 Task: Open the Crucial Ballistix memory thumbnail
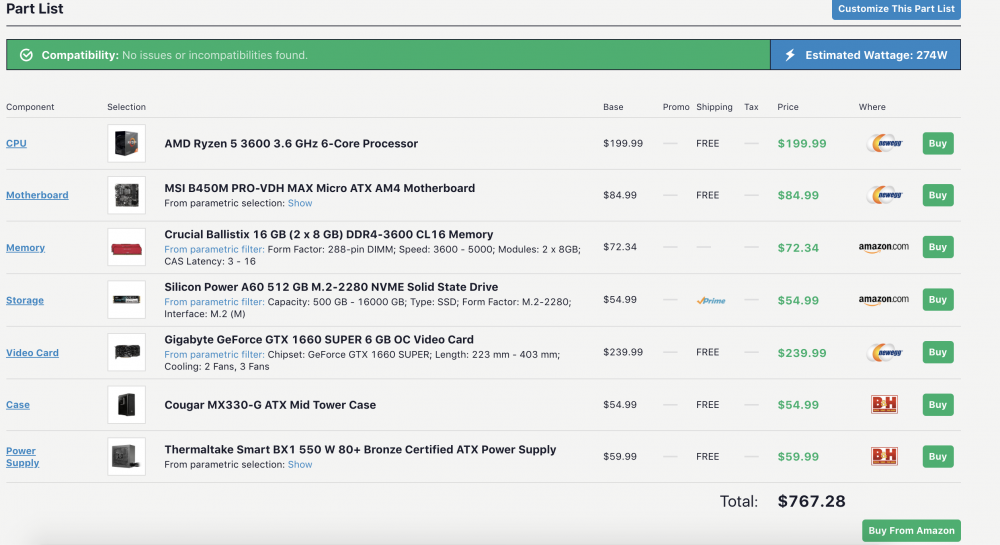[127, 247]
